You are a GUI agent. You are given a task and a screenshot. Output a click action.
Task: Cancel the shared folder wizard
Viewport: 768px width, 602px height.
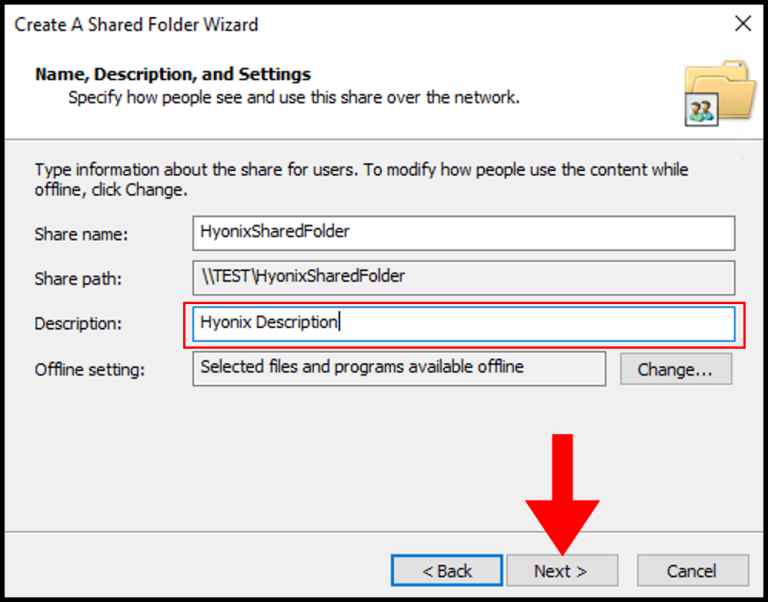click(x=693, y=570)
